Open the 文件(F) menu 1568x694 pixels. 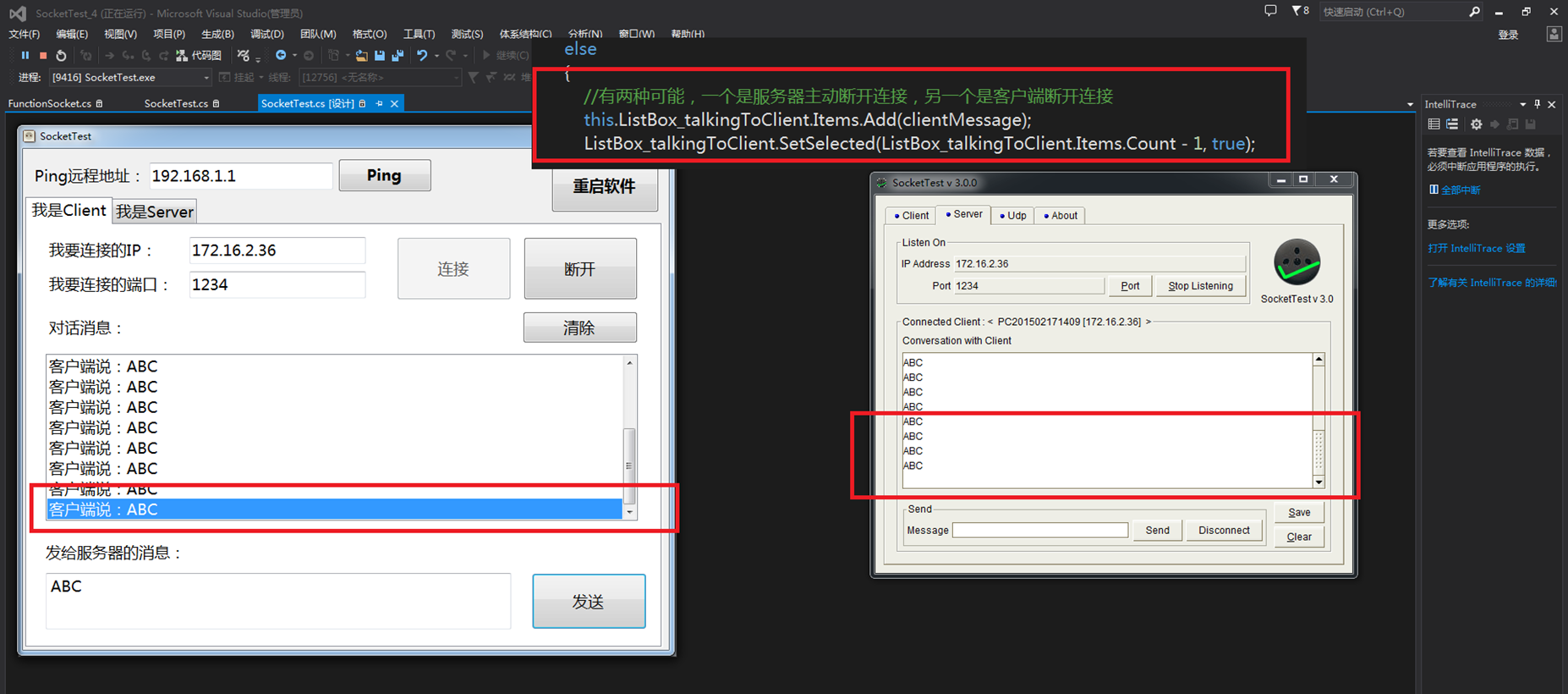click(25, 34)
